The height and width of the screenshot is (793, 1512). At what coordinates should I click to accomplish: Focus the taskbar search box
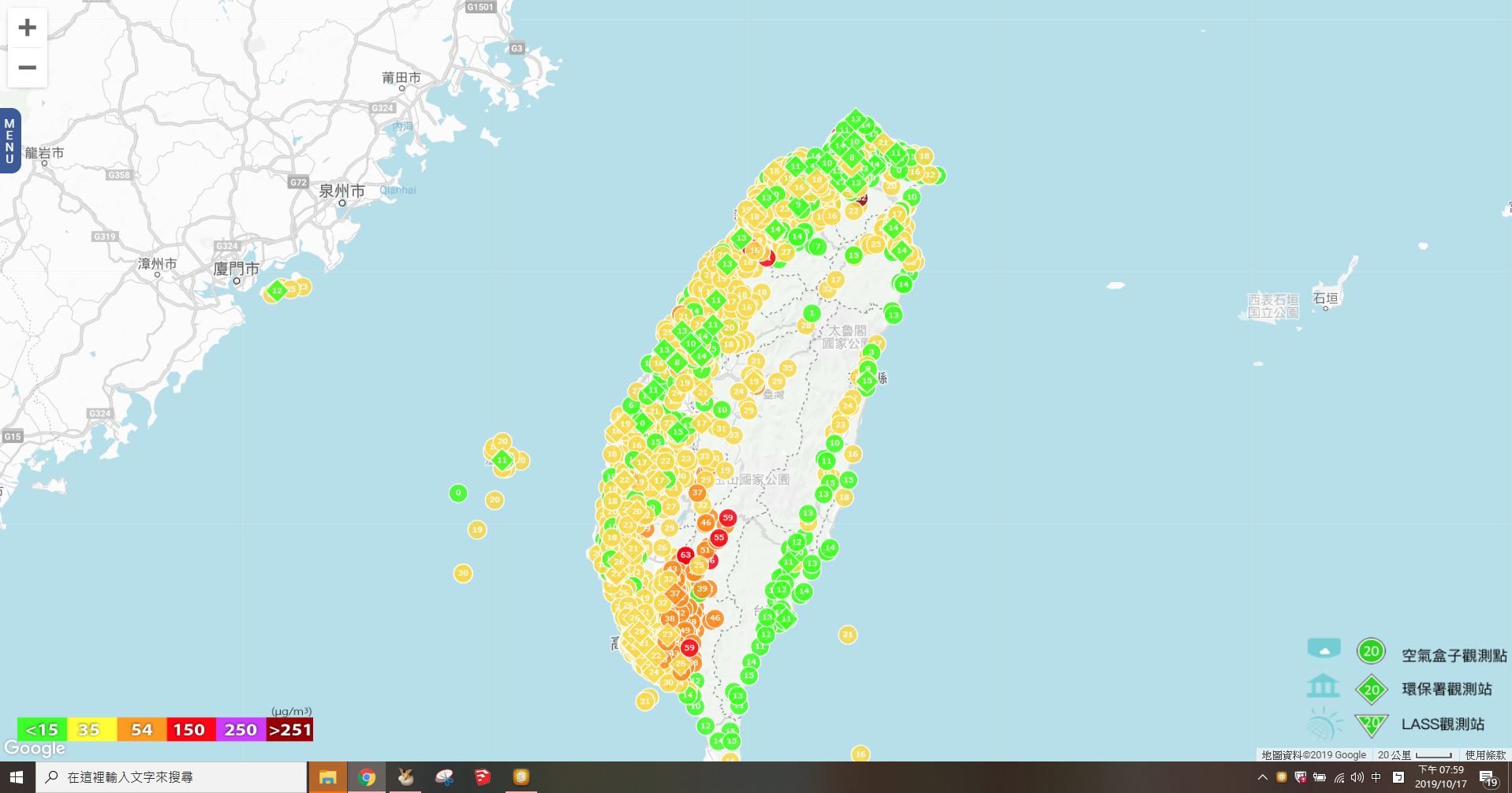point(171,777)
